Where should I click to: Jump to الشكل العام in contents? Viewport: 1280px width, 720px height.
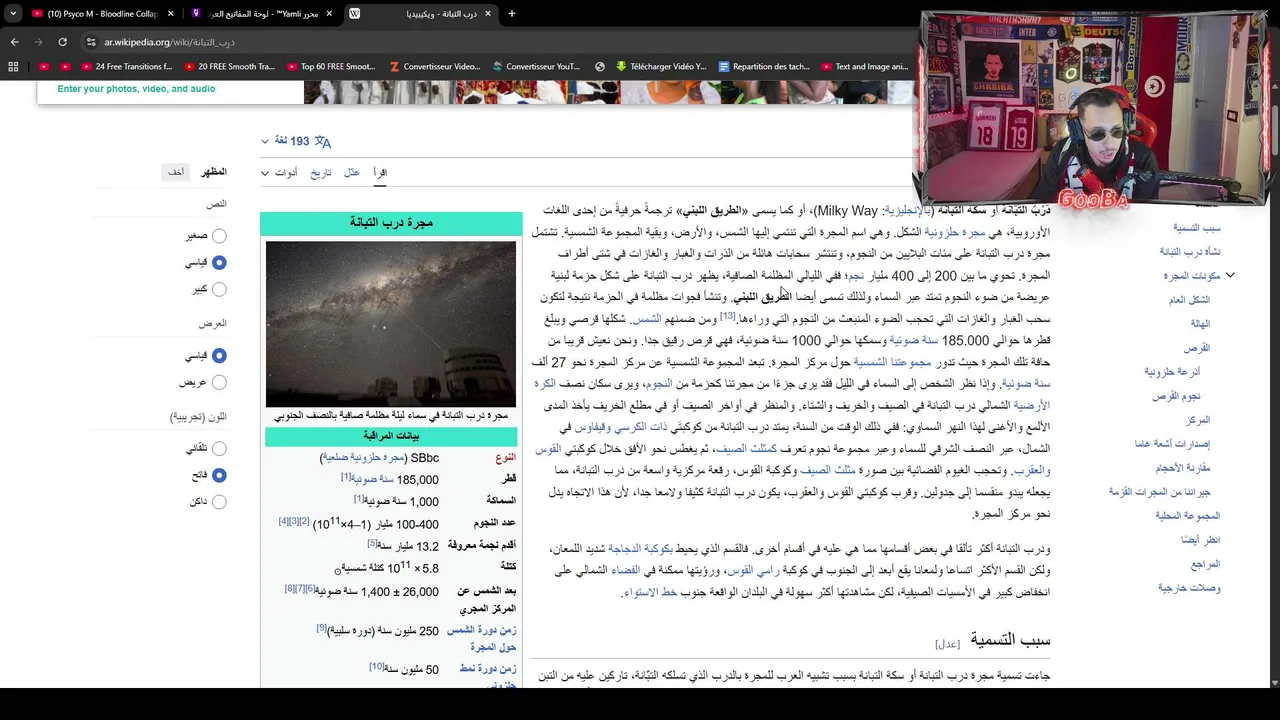pyautogui.click(x=1189, y=300)
